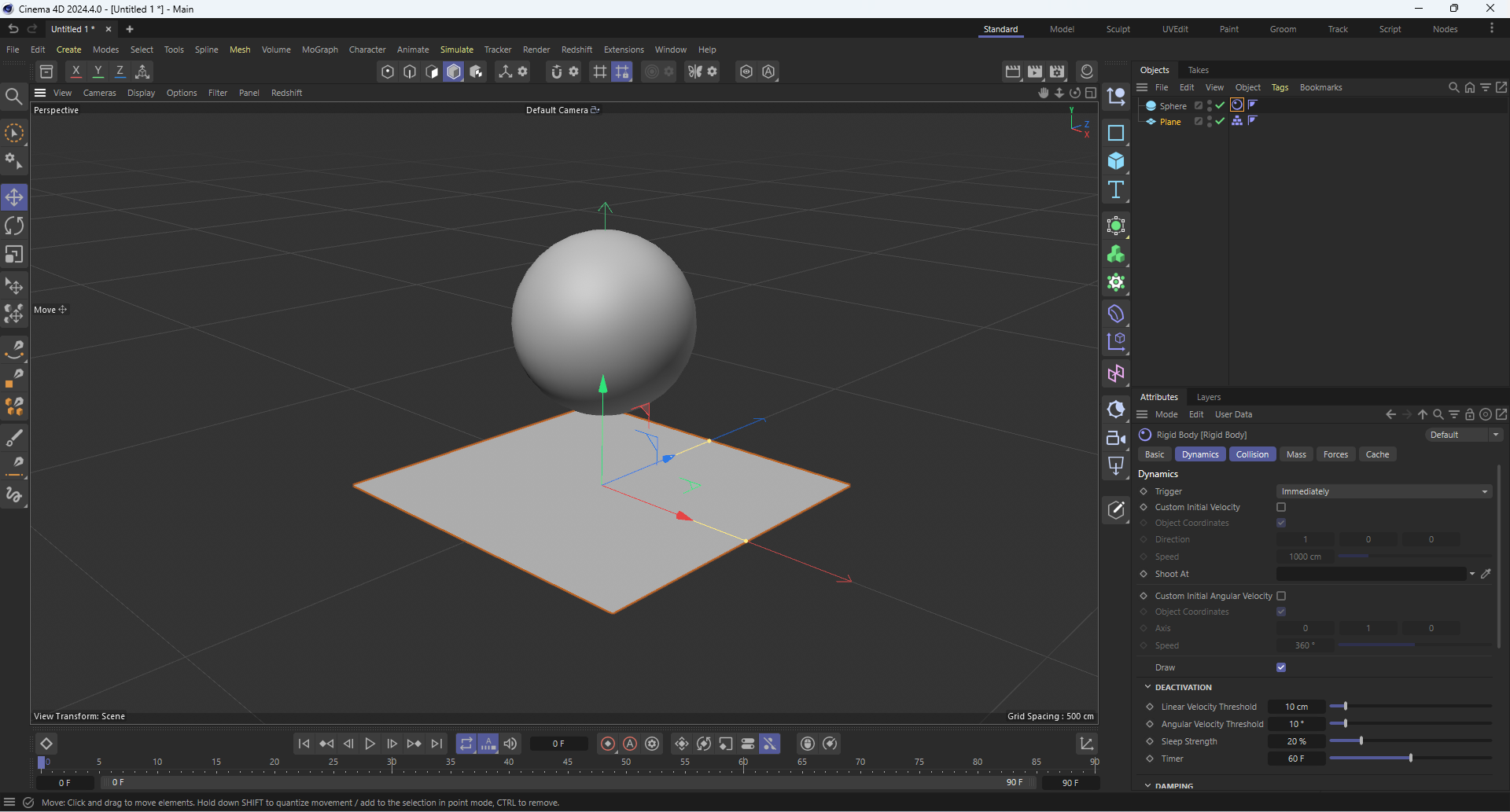The width and height of the screenshot is (1510, 812).
Task: Switch to the Forces tab
Action: (x=1335, y=454)
